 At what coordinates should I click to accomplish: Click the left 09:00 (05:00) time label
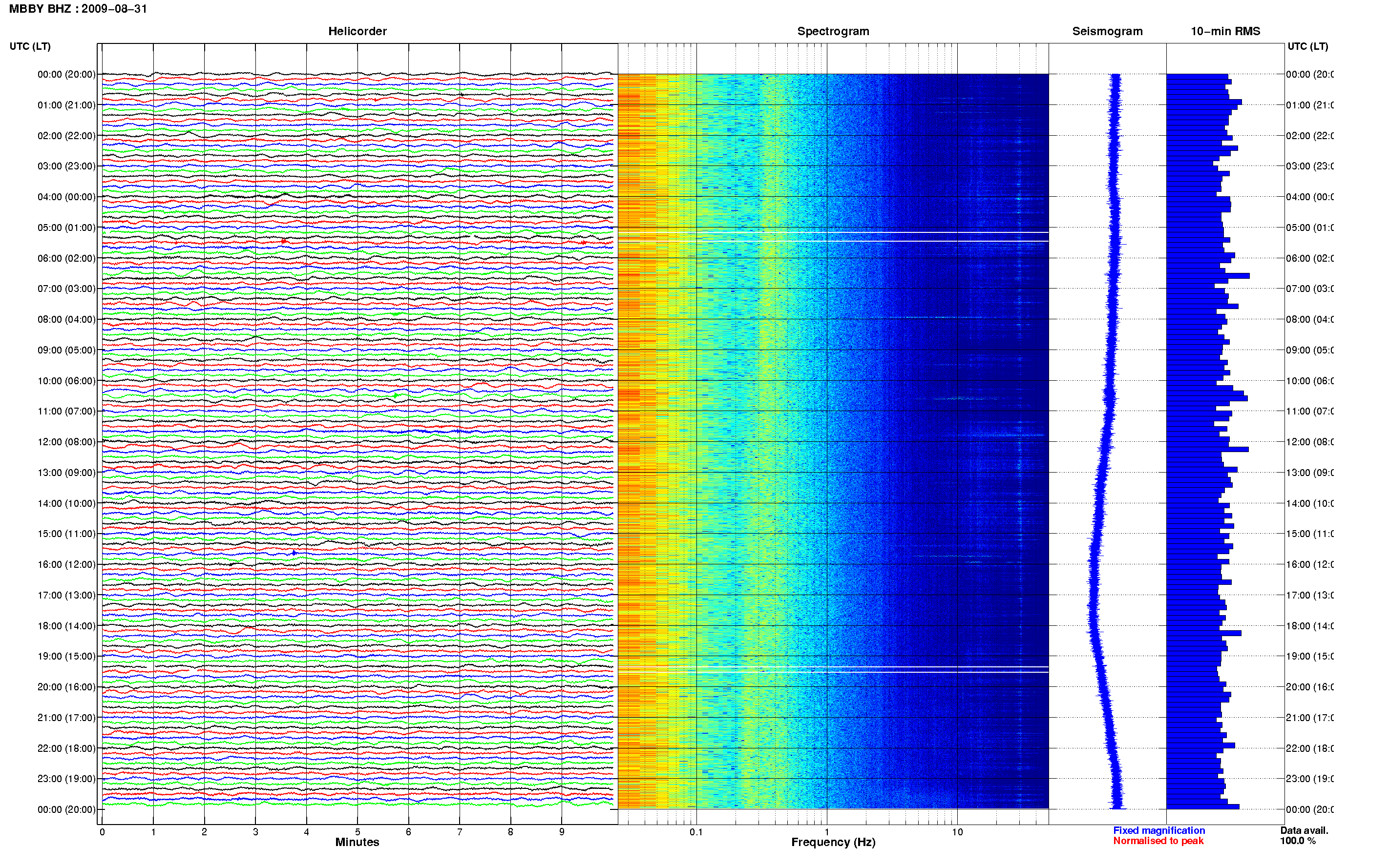pyautogui.click(x=66, y=350)
